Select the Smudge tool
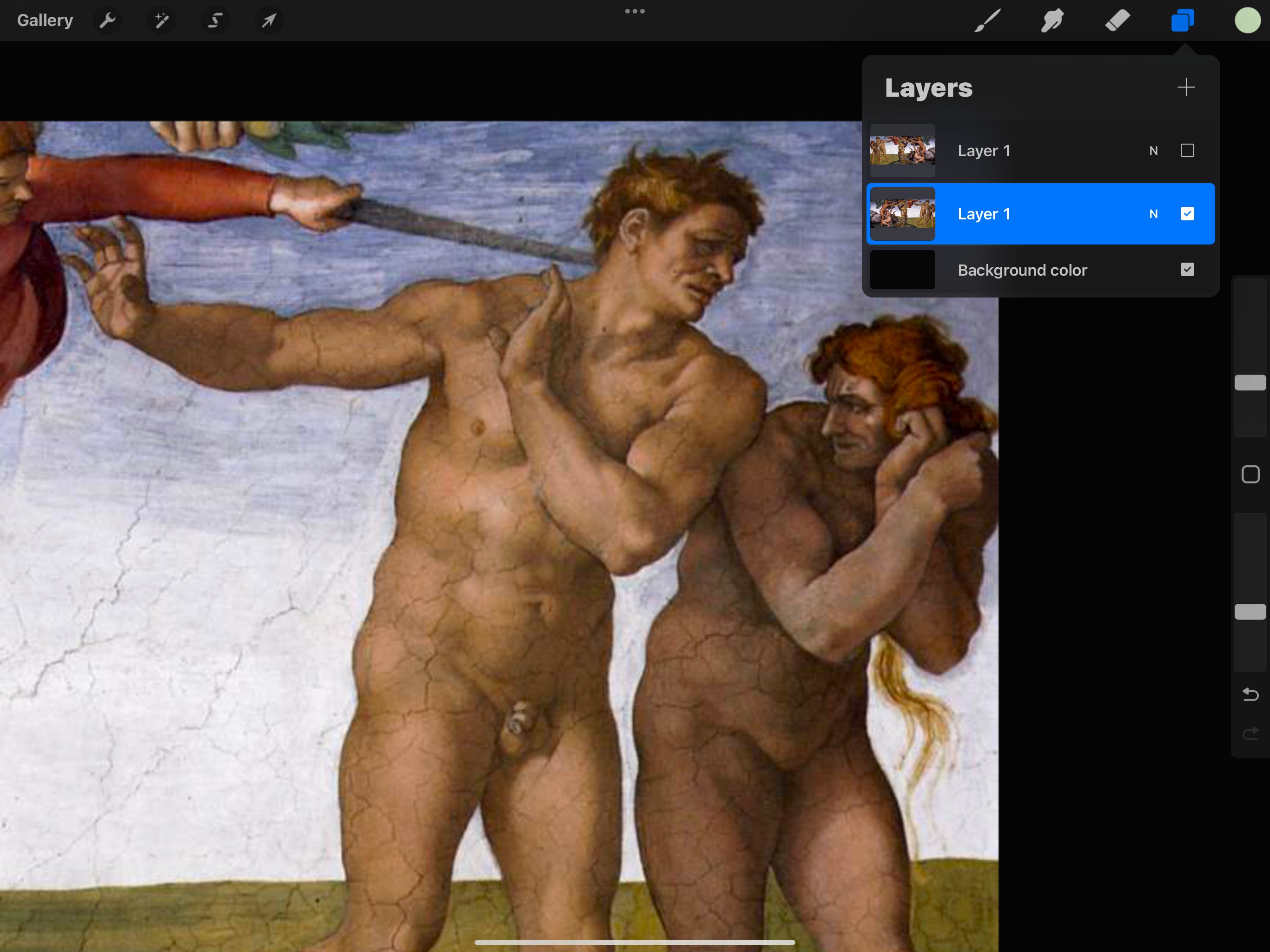 pyautogui.click(x=1052, y=20)
